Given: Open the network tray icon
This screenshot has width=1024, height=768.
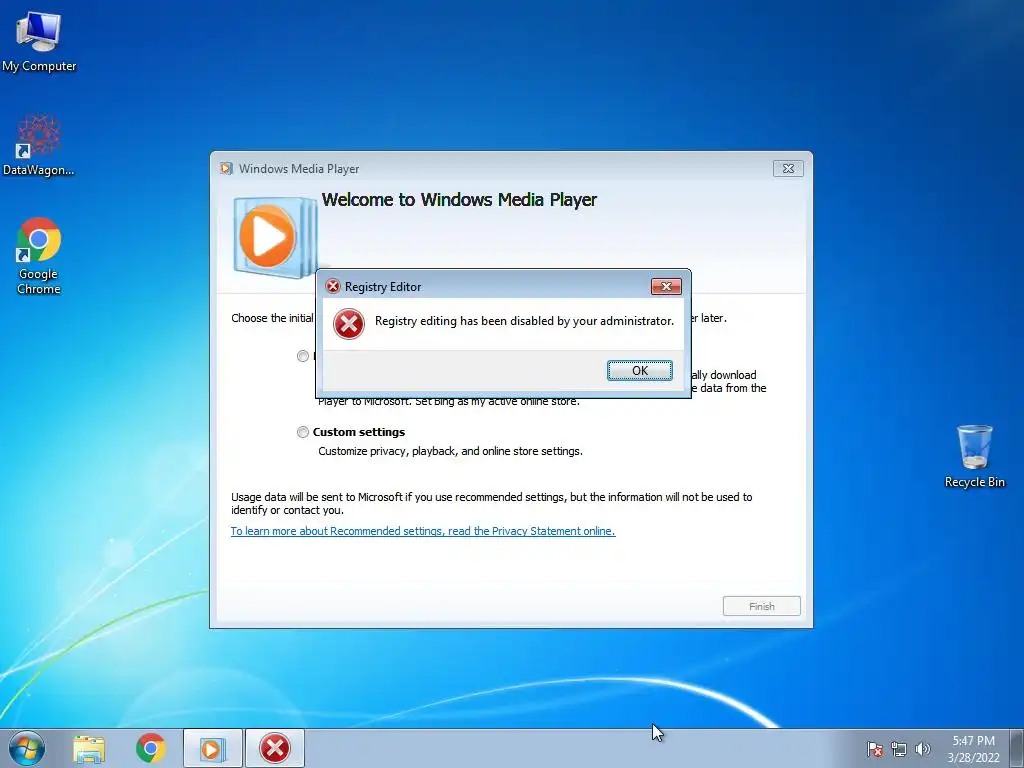Looking at the screenshot, I should pyautogui.click(x=899, y=749).
